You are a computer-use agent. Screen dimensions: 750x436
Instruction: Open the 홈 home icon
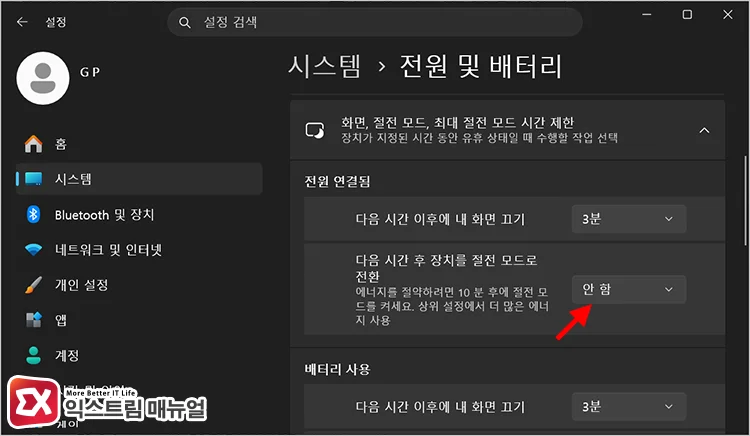[x=33, y=144]
